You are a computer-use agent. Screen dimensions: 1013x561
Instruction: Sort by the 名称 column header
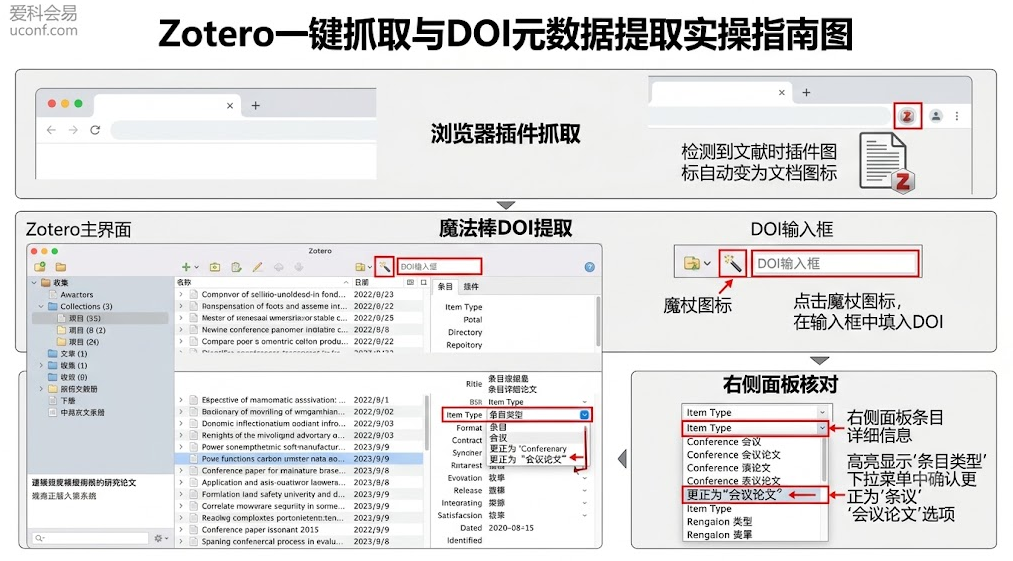[184, 282]
